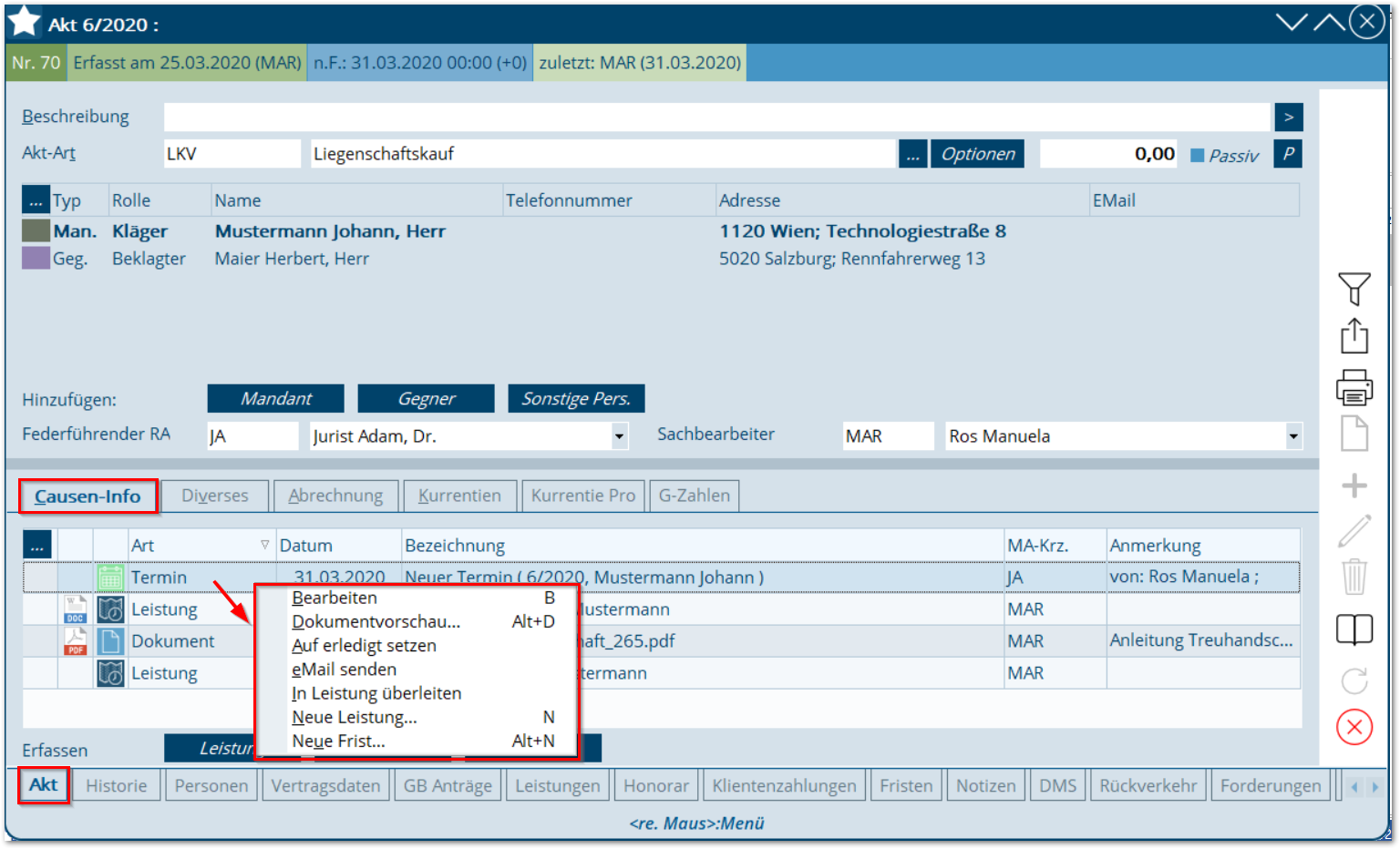
Task: Open the Abrechnung tab
Action: click(335, 496)
